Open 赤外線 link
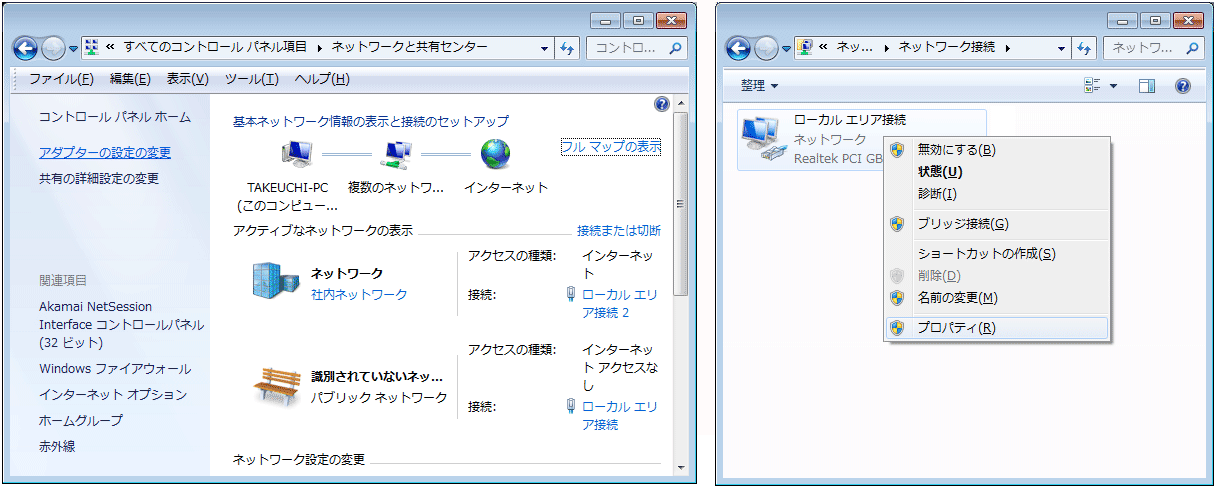The height and width of the screenshot is (486, 1214). (x=57, y=447)
